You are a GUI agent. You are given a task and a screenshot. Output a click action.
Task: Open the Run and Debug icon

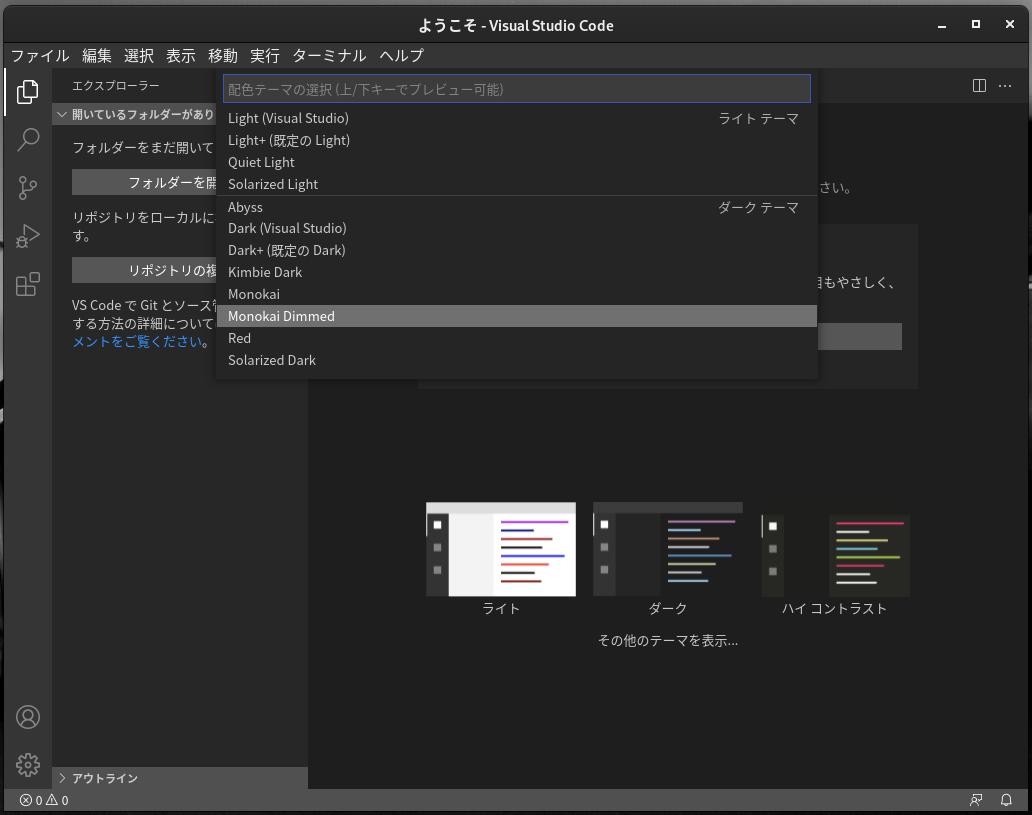pos(28,236)
